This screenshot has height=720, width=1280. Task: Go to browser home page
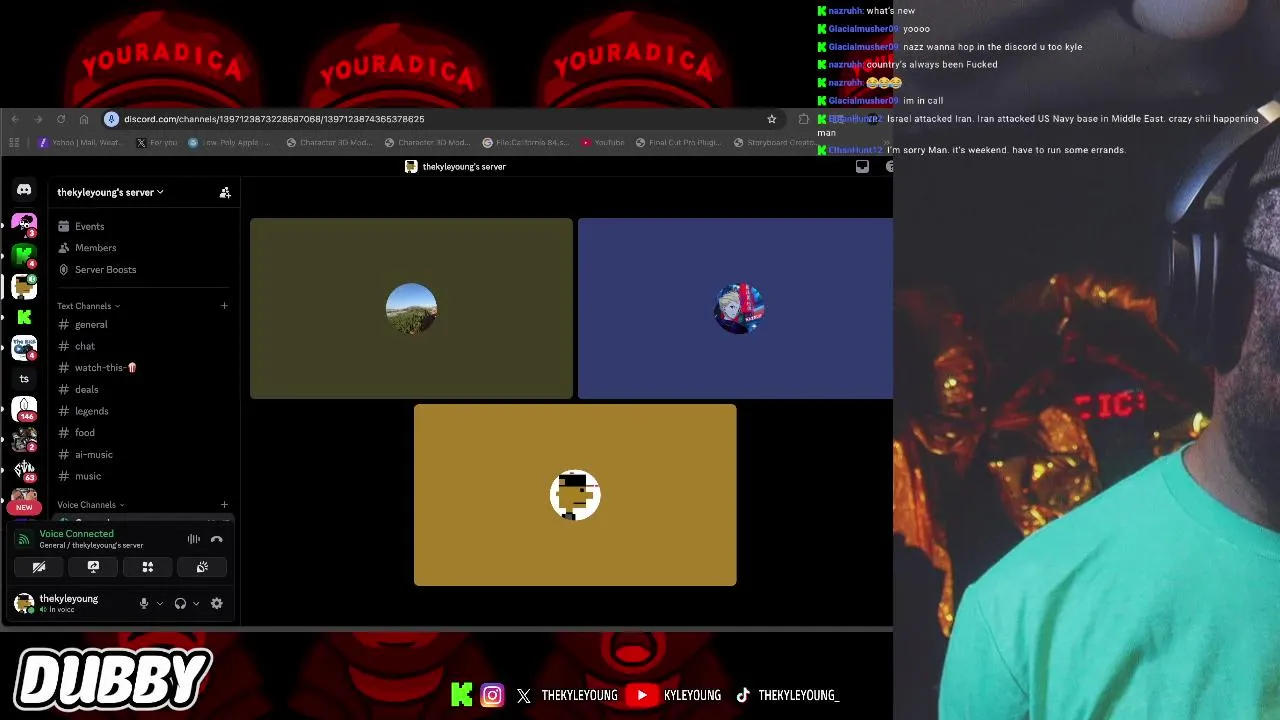tap(84, 119)
